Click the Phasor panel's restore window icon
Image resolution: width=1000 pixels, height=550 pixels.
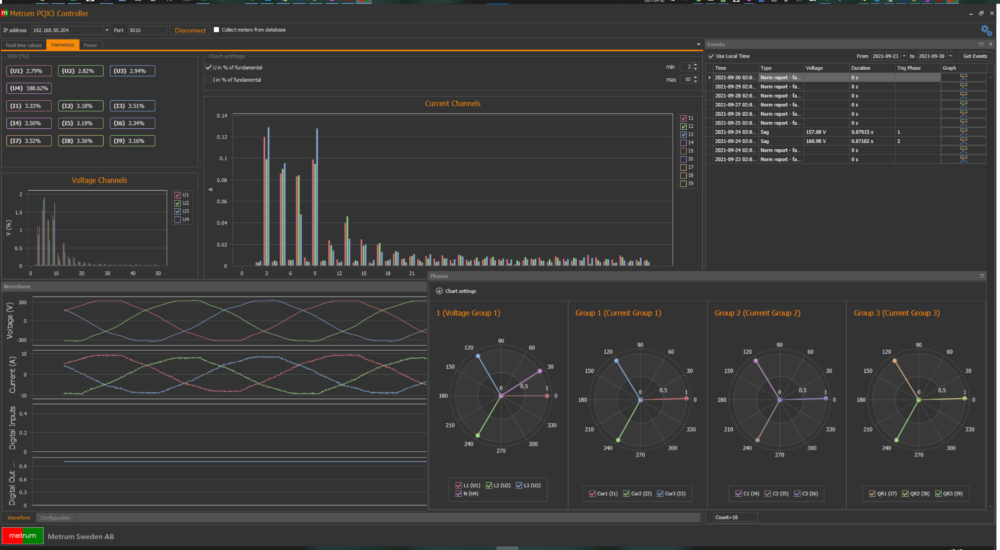982,276
